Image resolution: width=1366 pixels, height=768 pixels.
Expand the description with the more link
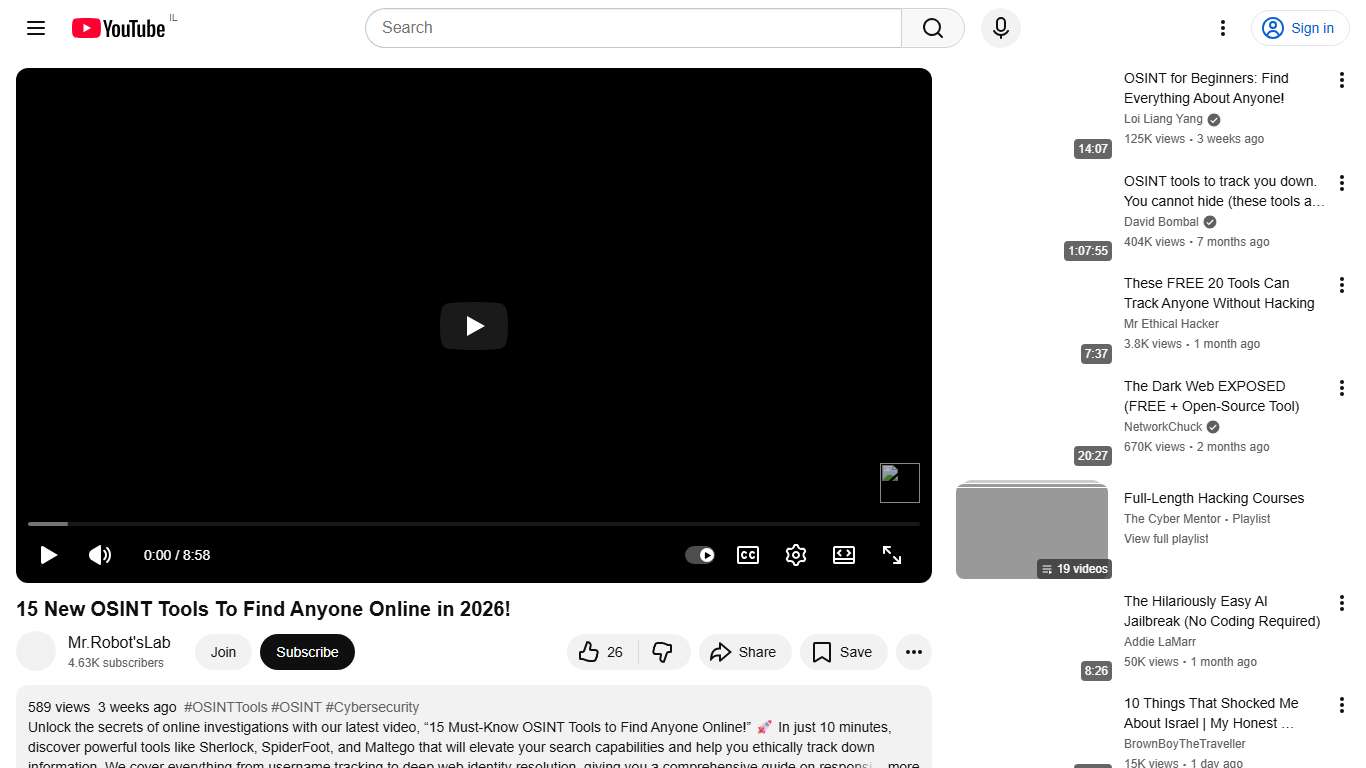click(x=901, y=763)
